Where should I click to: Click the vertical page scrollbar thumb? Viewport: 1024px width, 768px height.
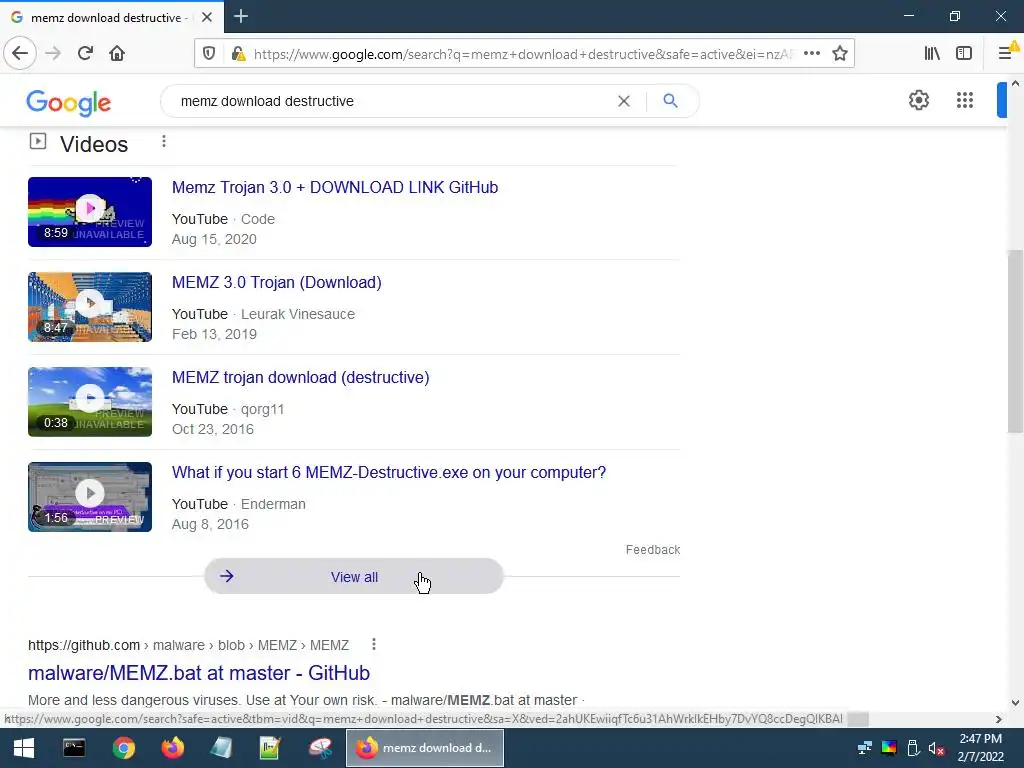tap(1015, 341)
